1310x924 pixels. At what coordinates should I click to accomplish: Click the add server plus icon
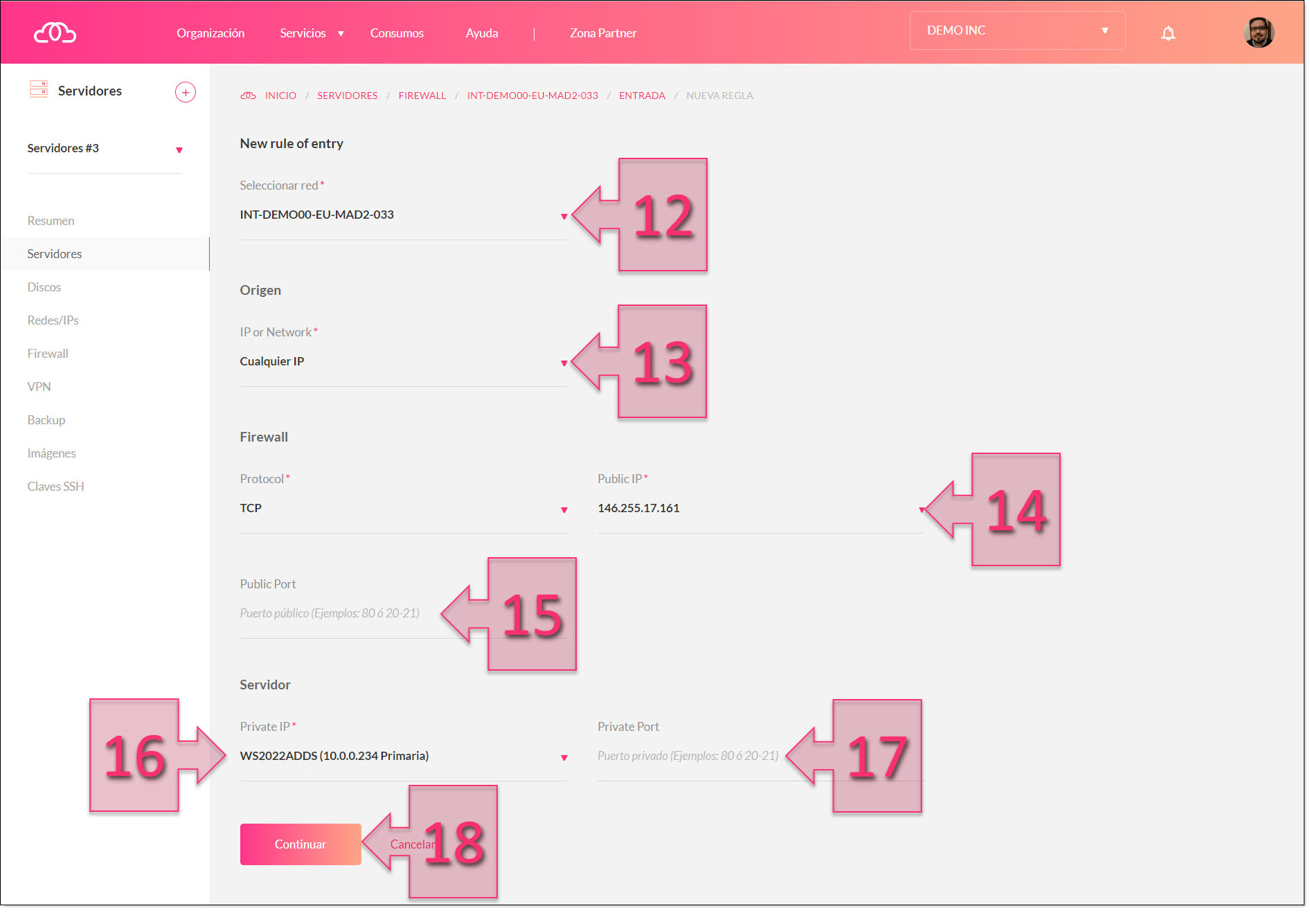[185, 92]
